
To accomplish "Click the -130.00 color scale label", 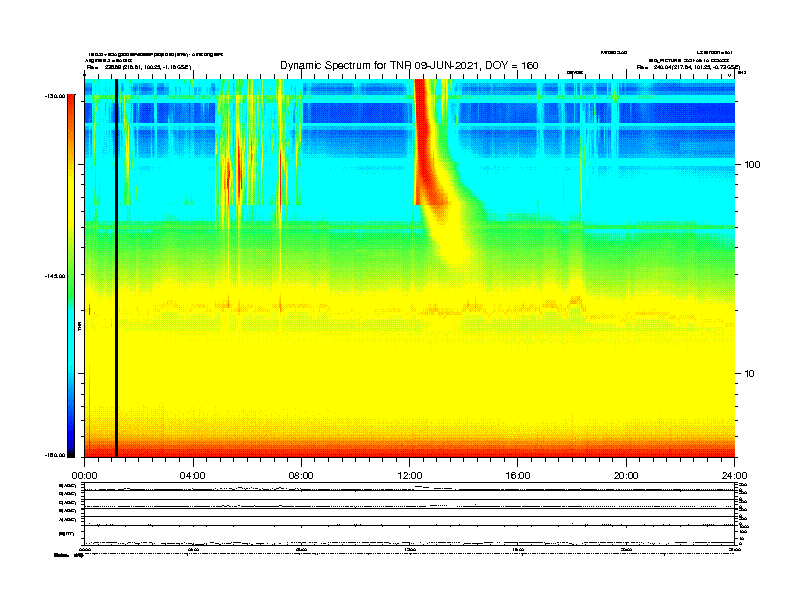I will pos(55,96).
